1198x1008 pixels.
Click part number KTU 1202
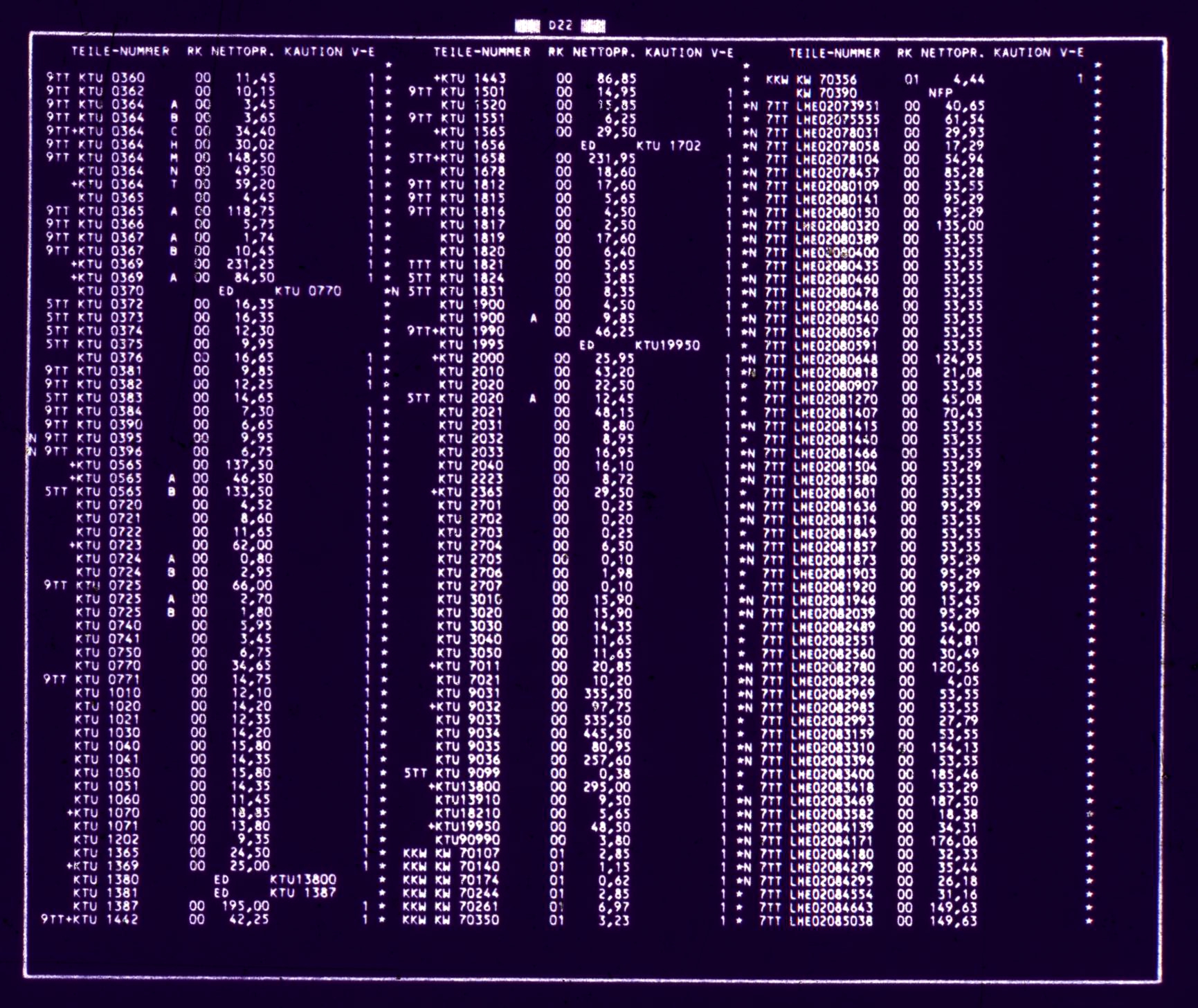coord(107,840)
